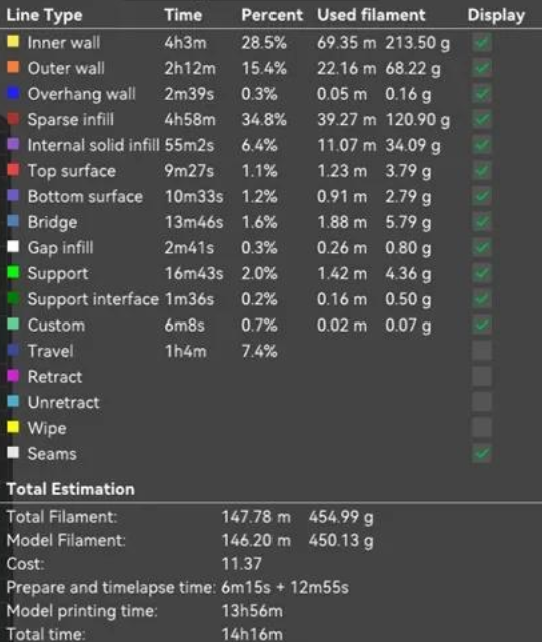Toggle Seams display checkbox
The width and height of the screenshot is (542, 642).
(x=481, y=453)
